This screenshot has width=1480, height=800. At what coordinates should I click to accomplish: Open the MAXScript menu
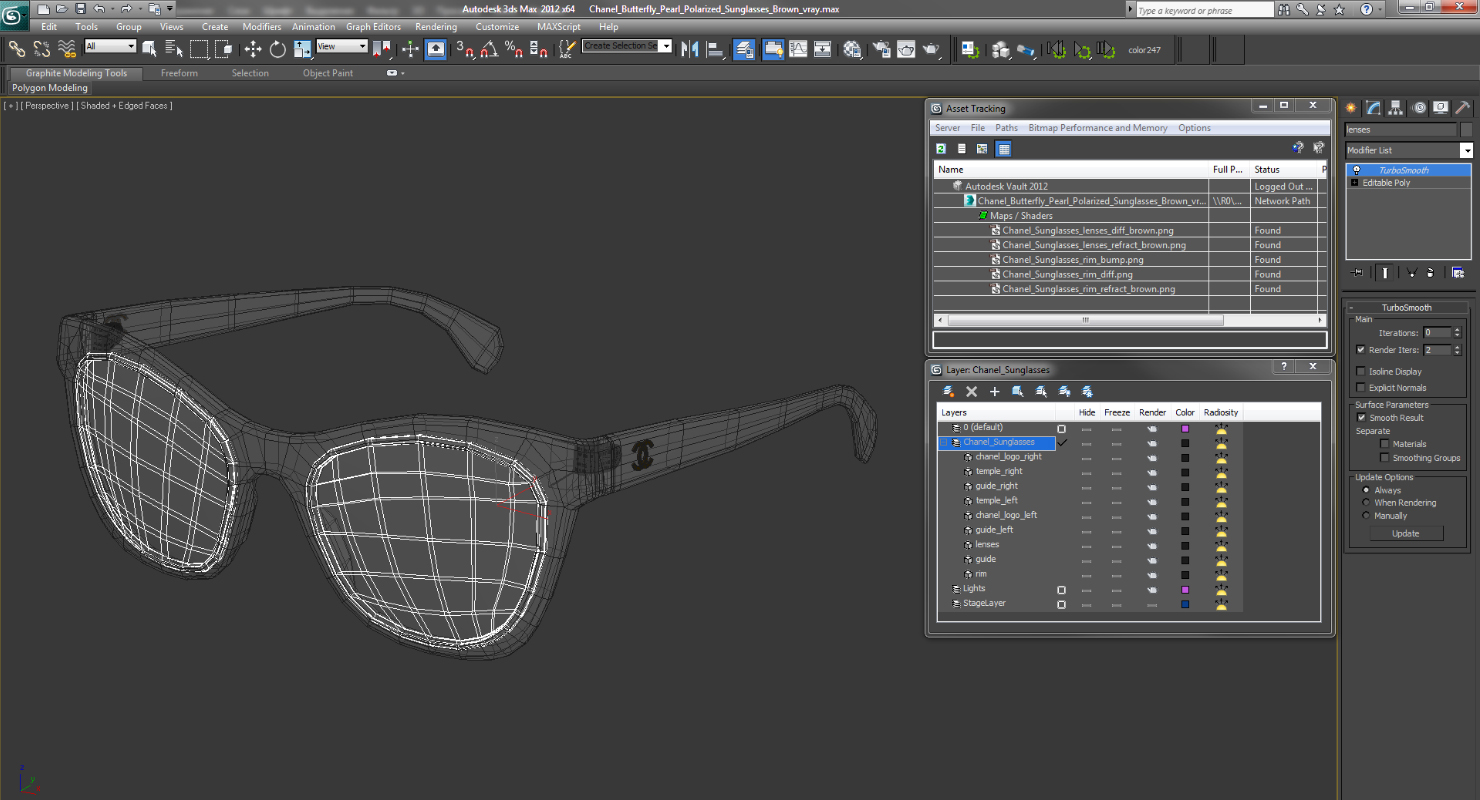pos(558,27)
